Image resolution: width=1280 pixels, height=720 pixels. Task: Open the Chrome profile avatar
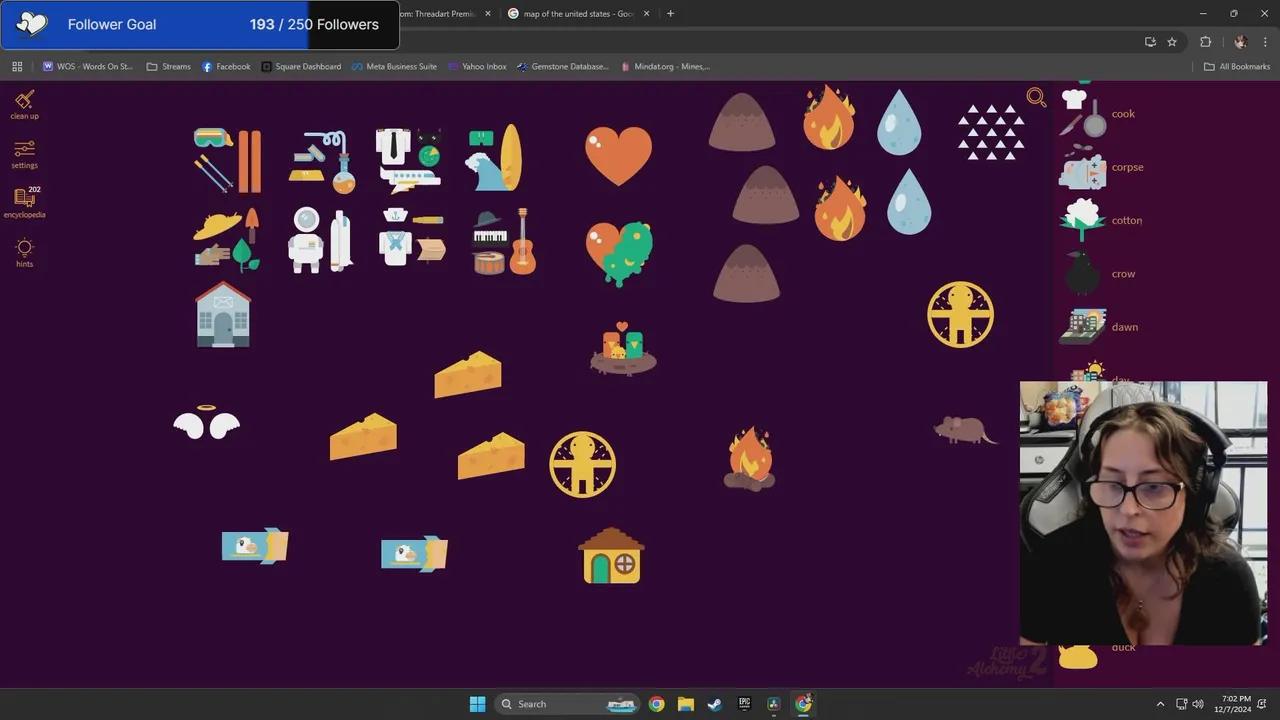point(1241,42)
